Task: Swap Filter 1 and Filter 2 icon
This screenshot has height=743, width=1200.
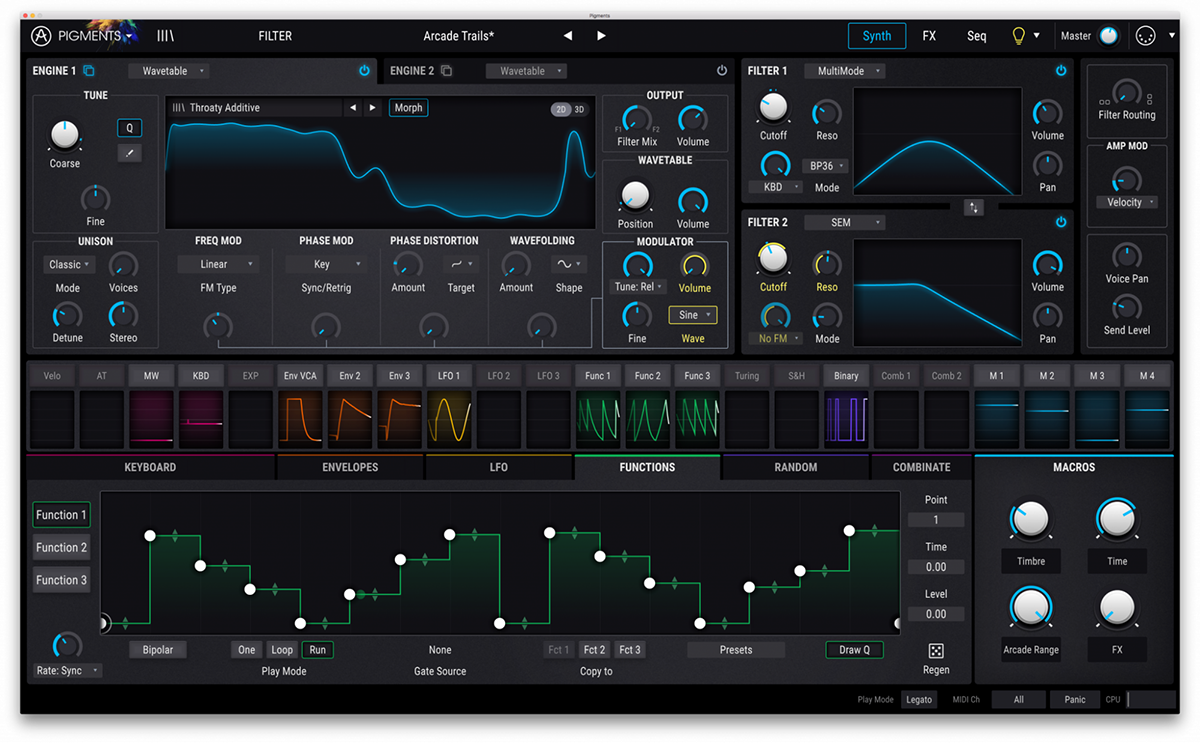Action: click(974, 207)
